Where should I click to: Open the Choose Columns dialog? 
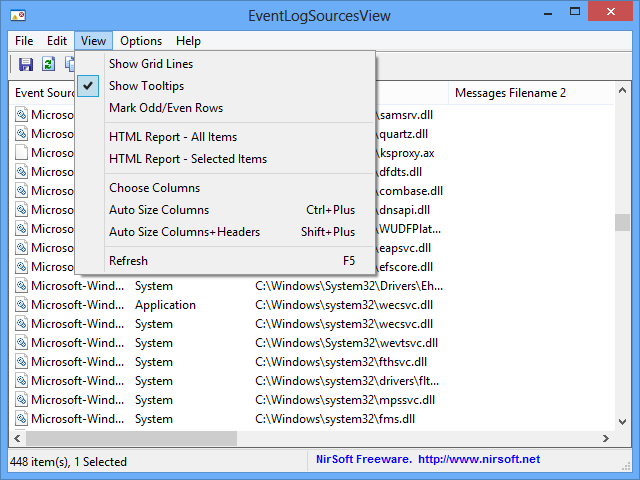point(225,188)
